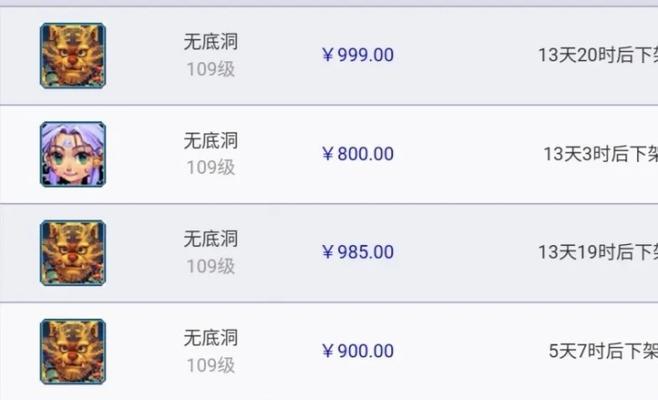Click the 5天7时后下架 delisting time
The image size is (658, 400).
pyautogui.click(x=603, y=351)
